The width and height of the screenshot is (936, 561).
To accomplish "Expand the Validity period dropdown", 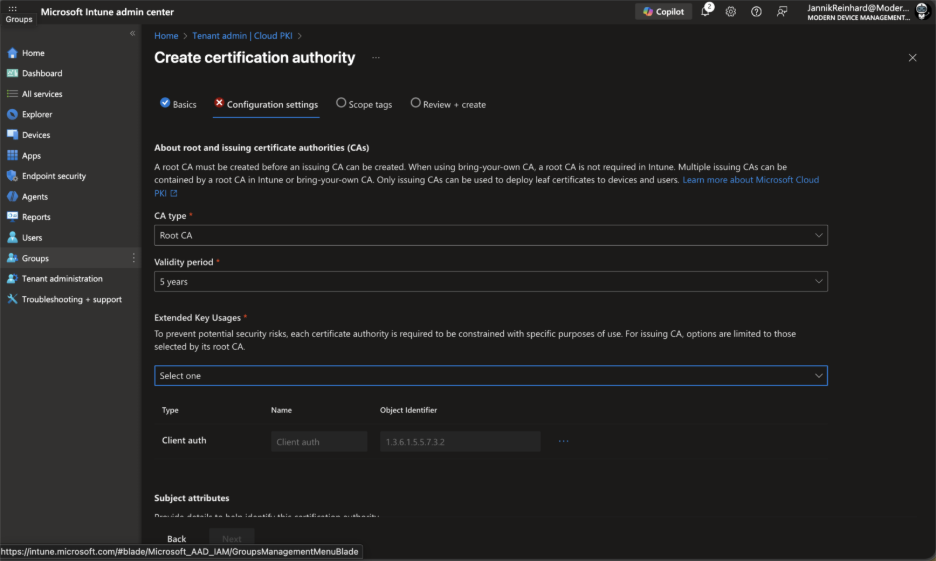I will click(x=490, y=282).
